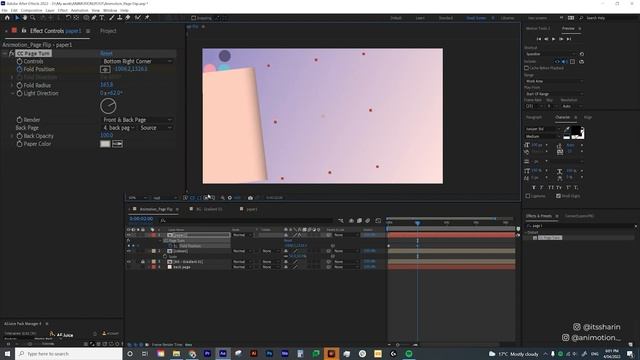
Task: Jump to last frame in Preview panel
Action: tap(569, 39)
